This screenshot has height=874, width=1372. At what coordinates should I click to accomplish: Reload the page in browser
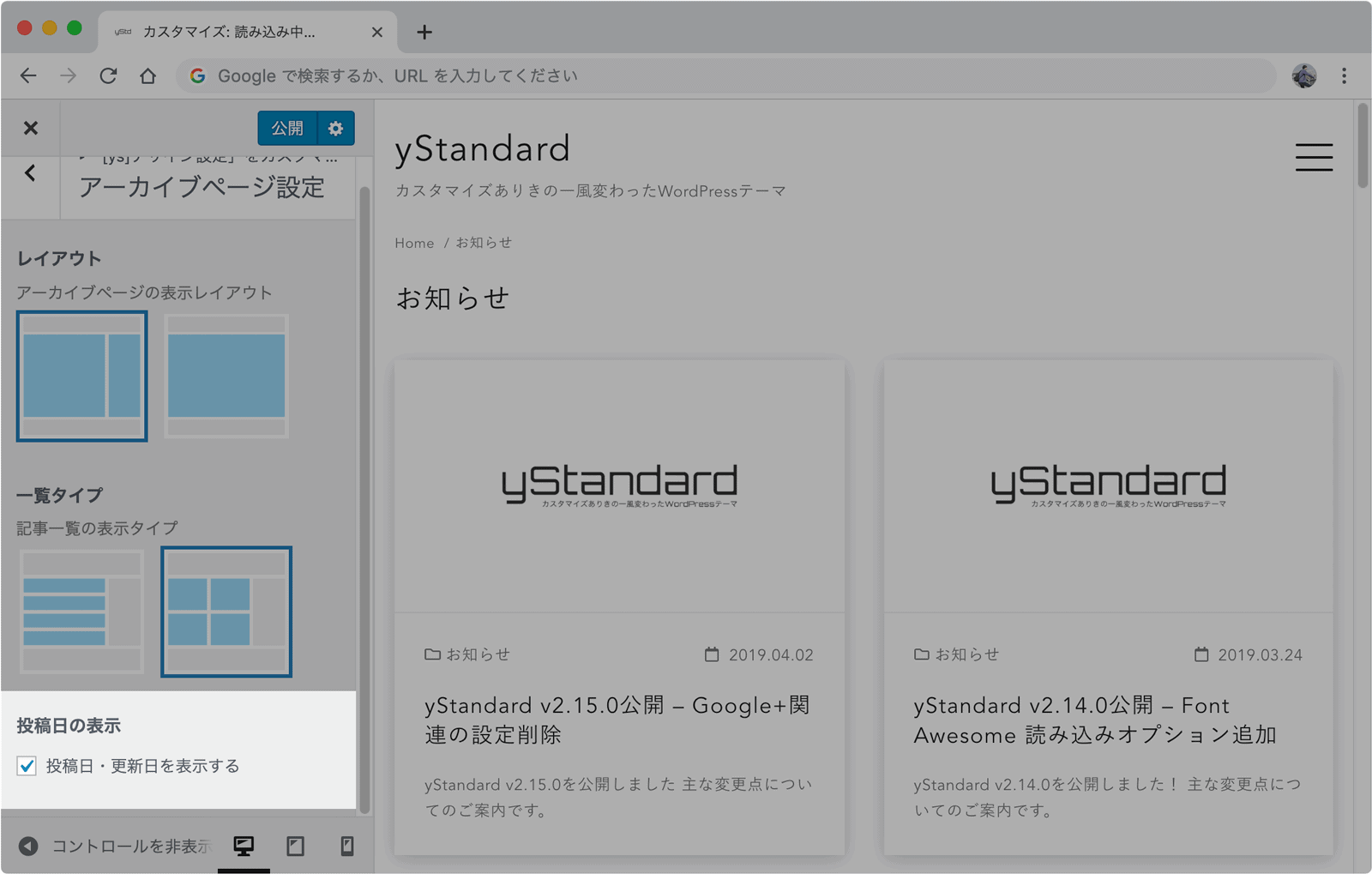[x=108, y=75]
